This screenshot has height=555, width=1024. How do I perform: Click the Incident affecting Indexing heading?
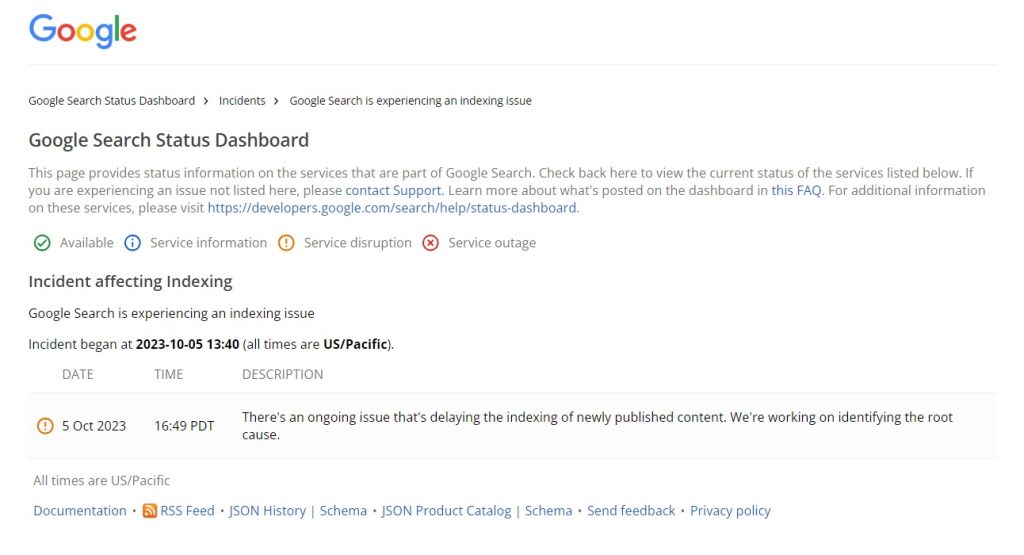(x=130, y=281)
